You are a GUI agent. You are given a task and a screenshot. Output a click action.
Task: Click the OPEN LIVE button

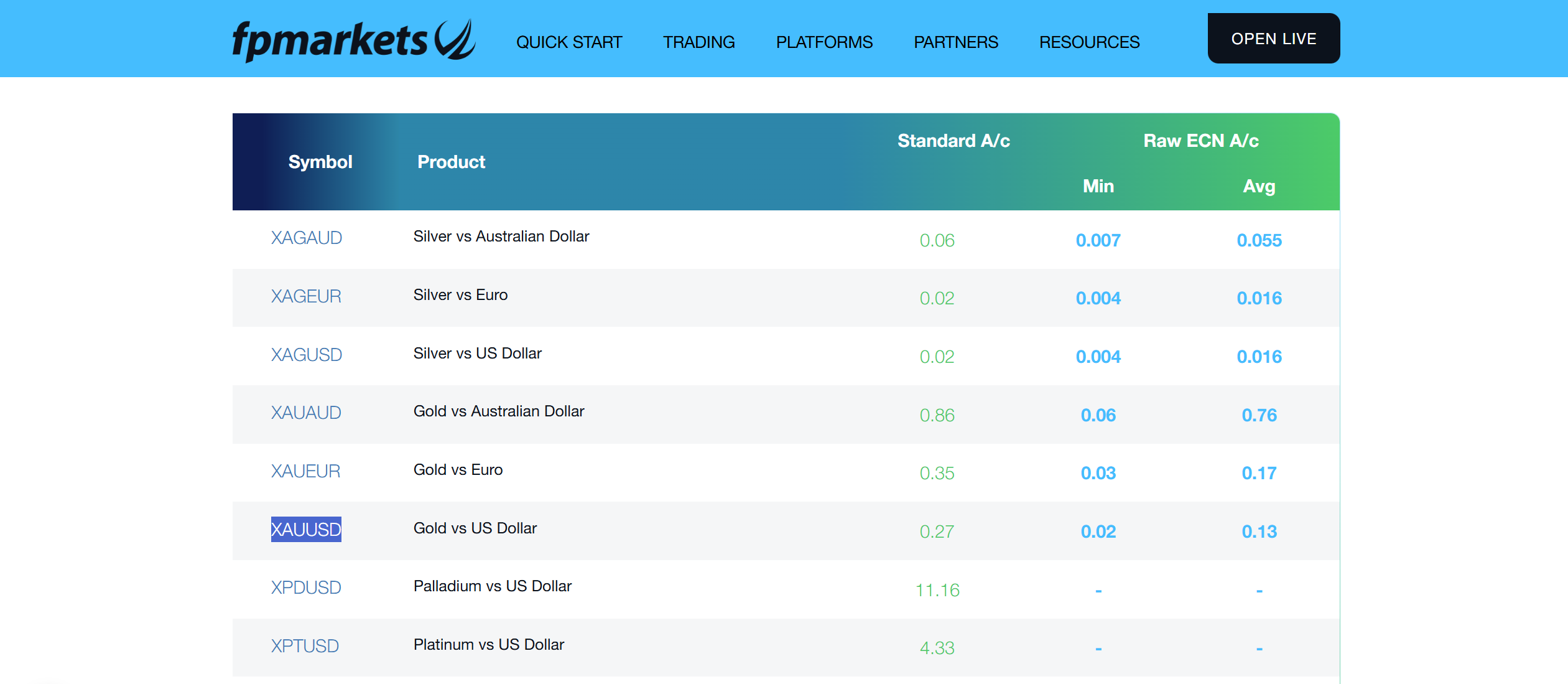[x=1274, y=39]
